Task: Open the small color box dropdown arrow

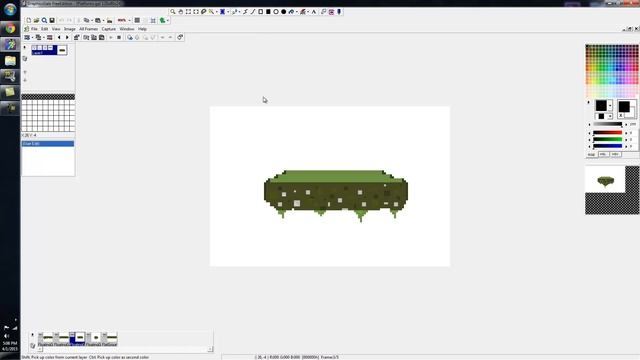Action: point(610,116)
